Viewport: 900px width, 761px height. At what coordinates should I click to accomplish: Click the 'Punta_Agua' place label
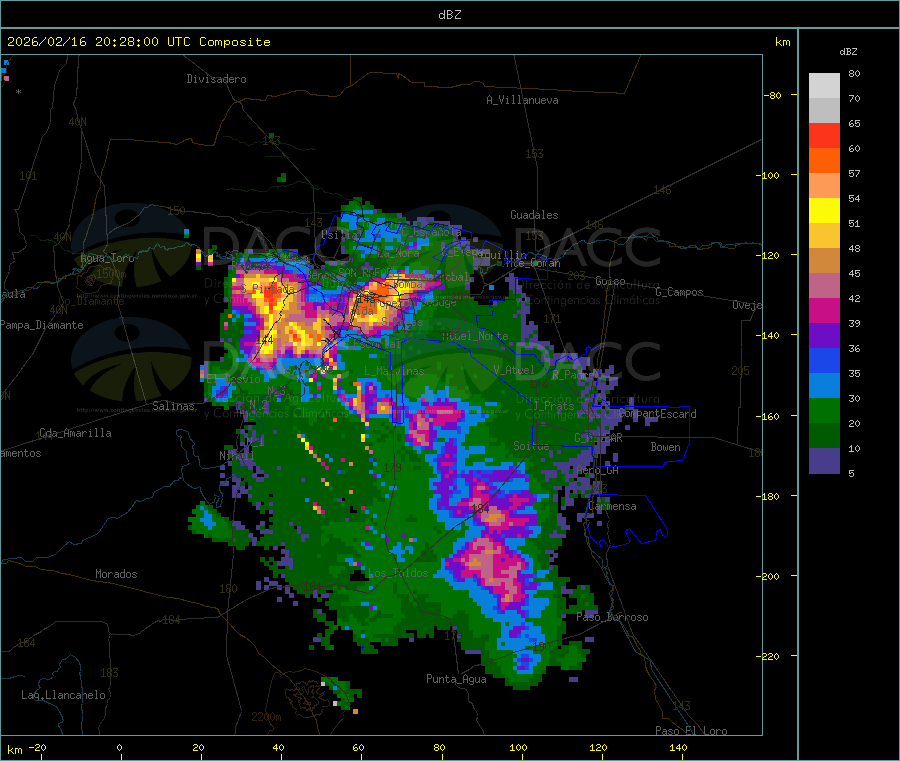click(x=456, y=679)
